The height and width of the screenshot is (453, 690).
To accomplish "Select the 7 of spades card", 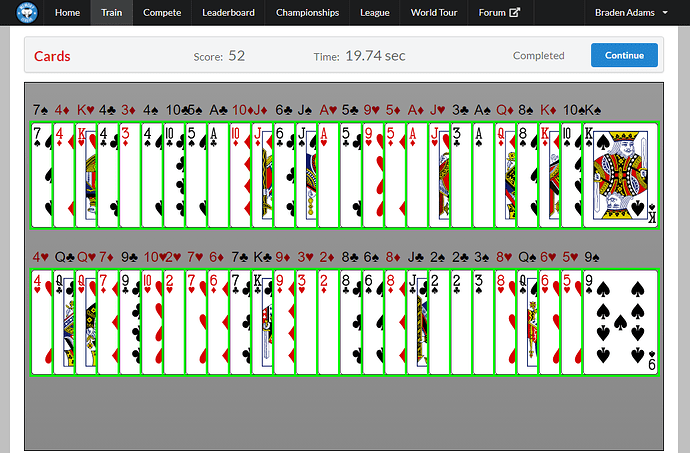I will point(42,175).
